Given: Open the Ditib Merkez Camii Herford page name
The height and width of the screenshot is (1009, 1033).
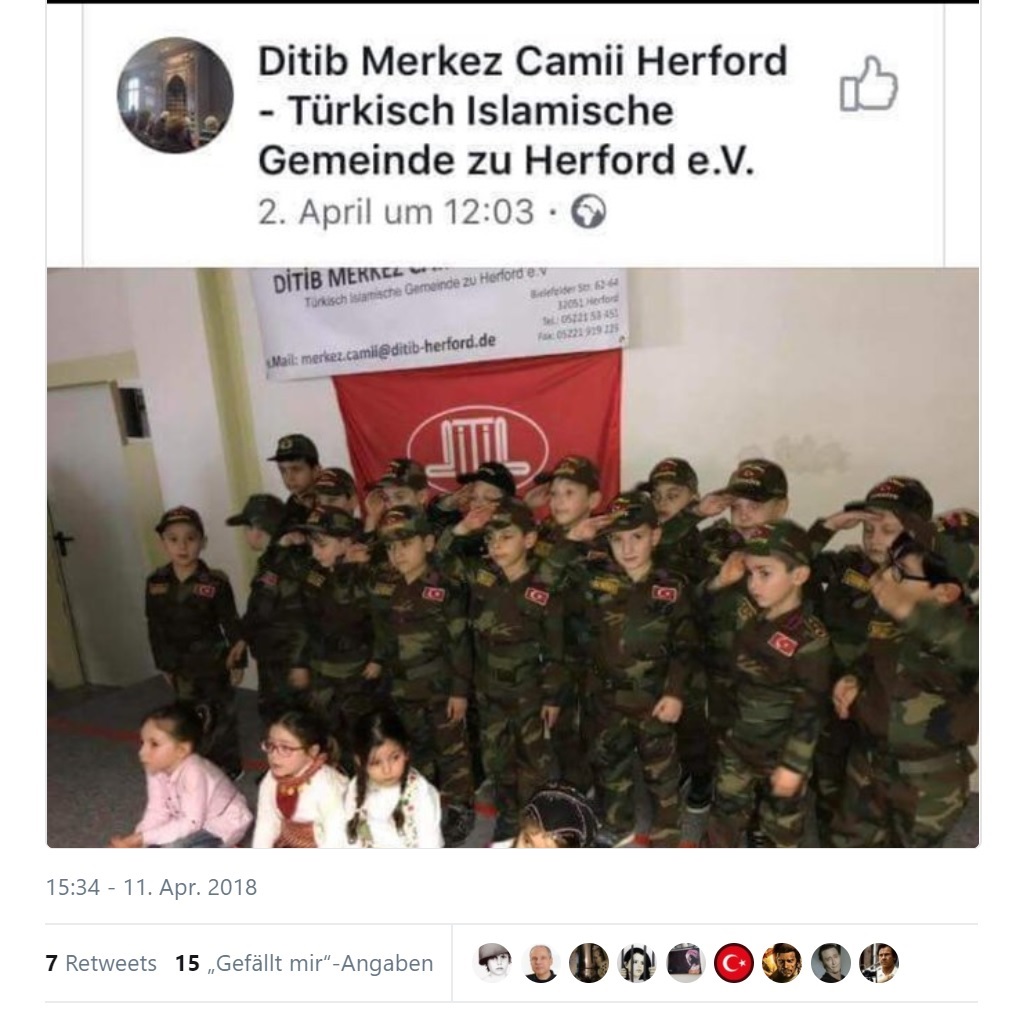Looking at the screenshot, I should point(522,110).
